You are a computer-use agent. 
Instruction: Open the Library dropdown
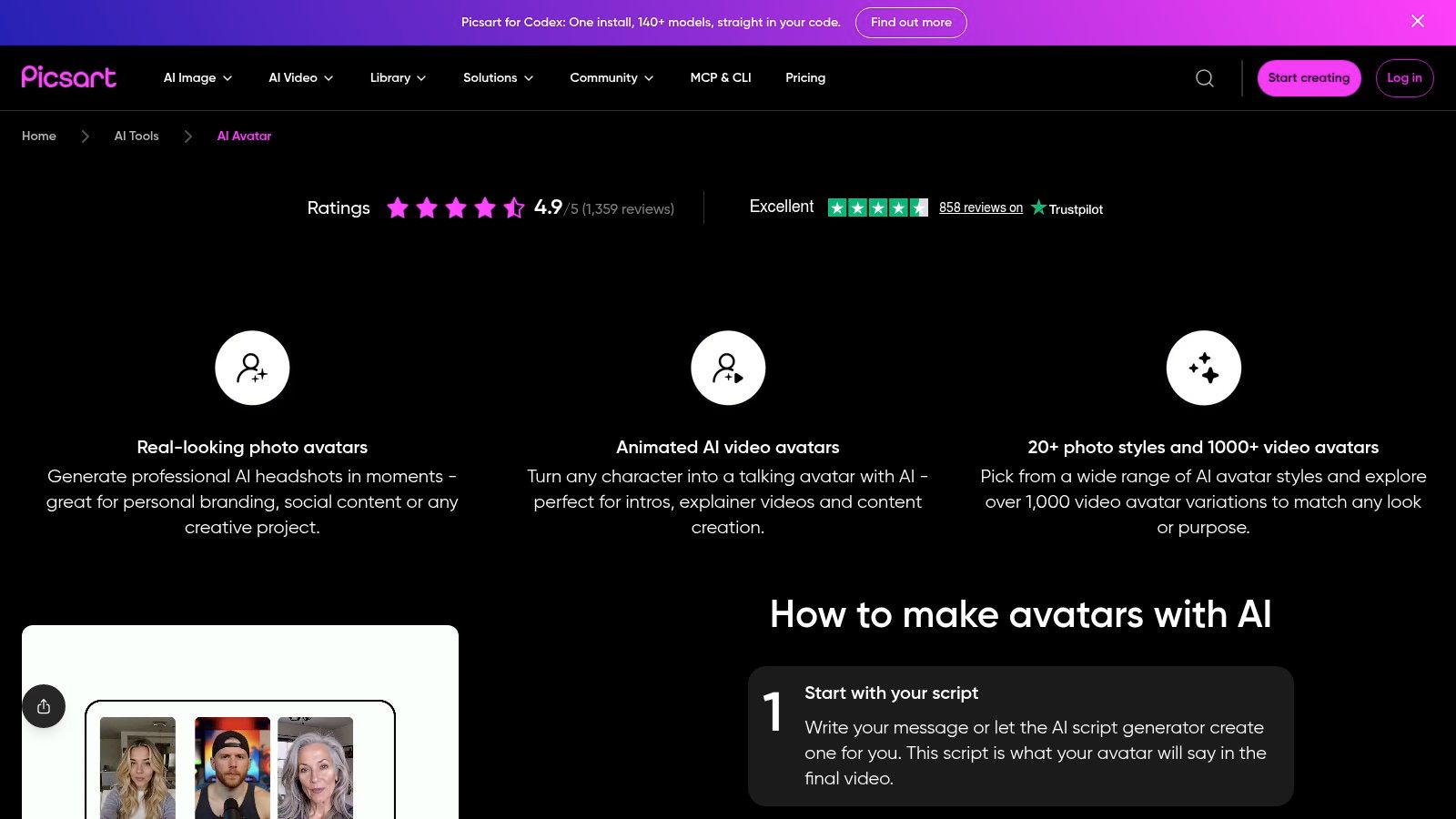coord(398,78)
